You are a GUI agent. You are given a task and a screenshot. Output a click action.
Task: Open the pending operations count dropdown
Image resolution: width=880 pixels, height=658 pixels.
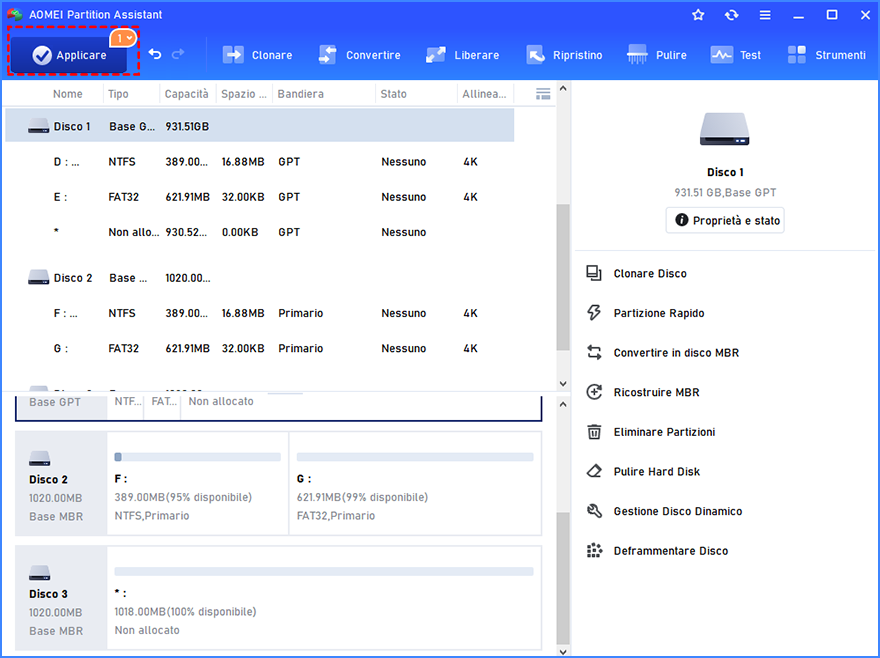[x=123, y=38]
